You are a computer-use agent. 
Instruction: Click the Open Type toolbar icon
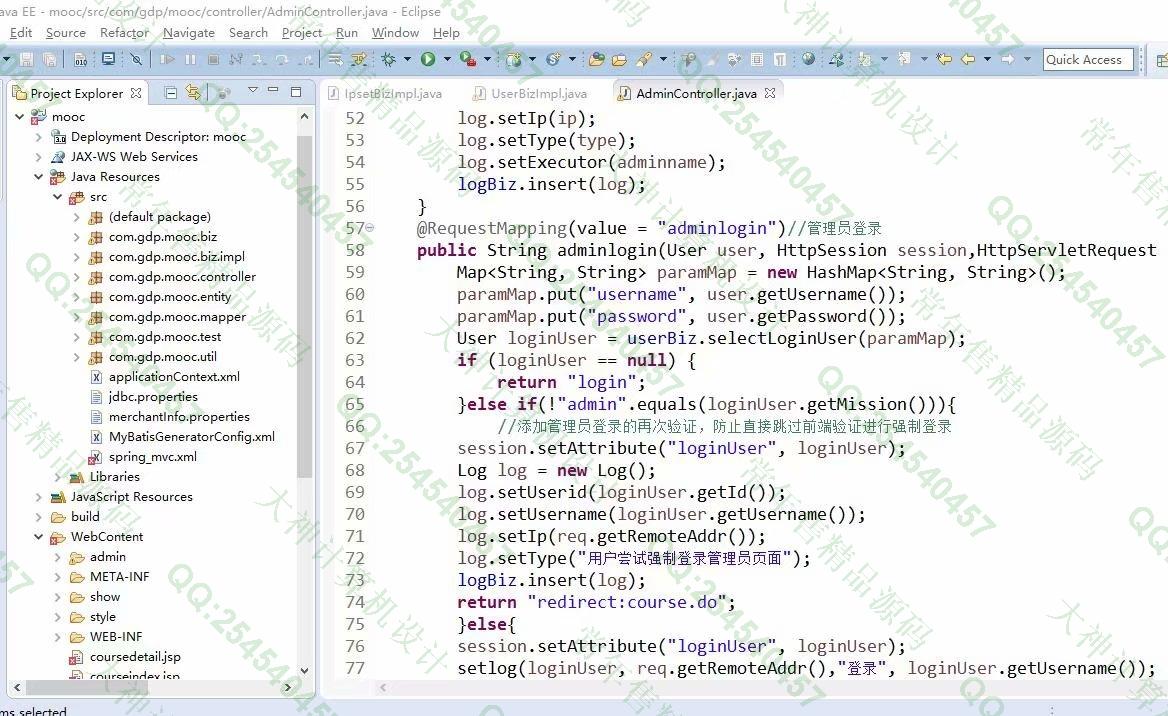596,60
